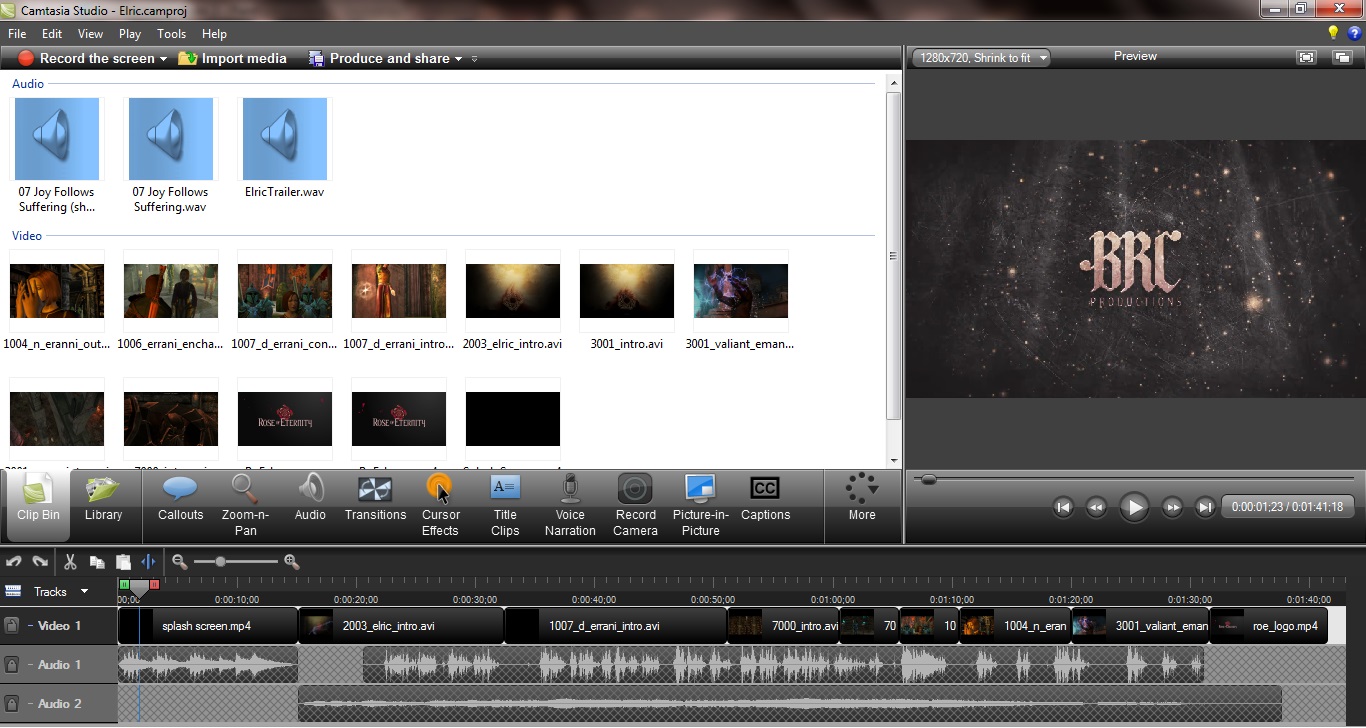Click the Undo arrow icon
1366x728 pixels.
tap(14, 562)
